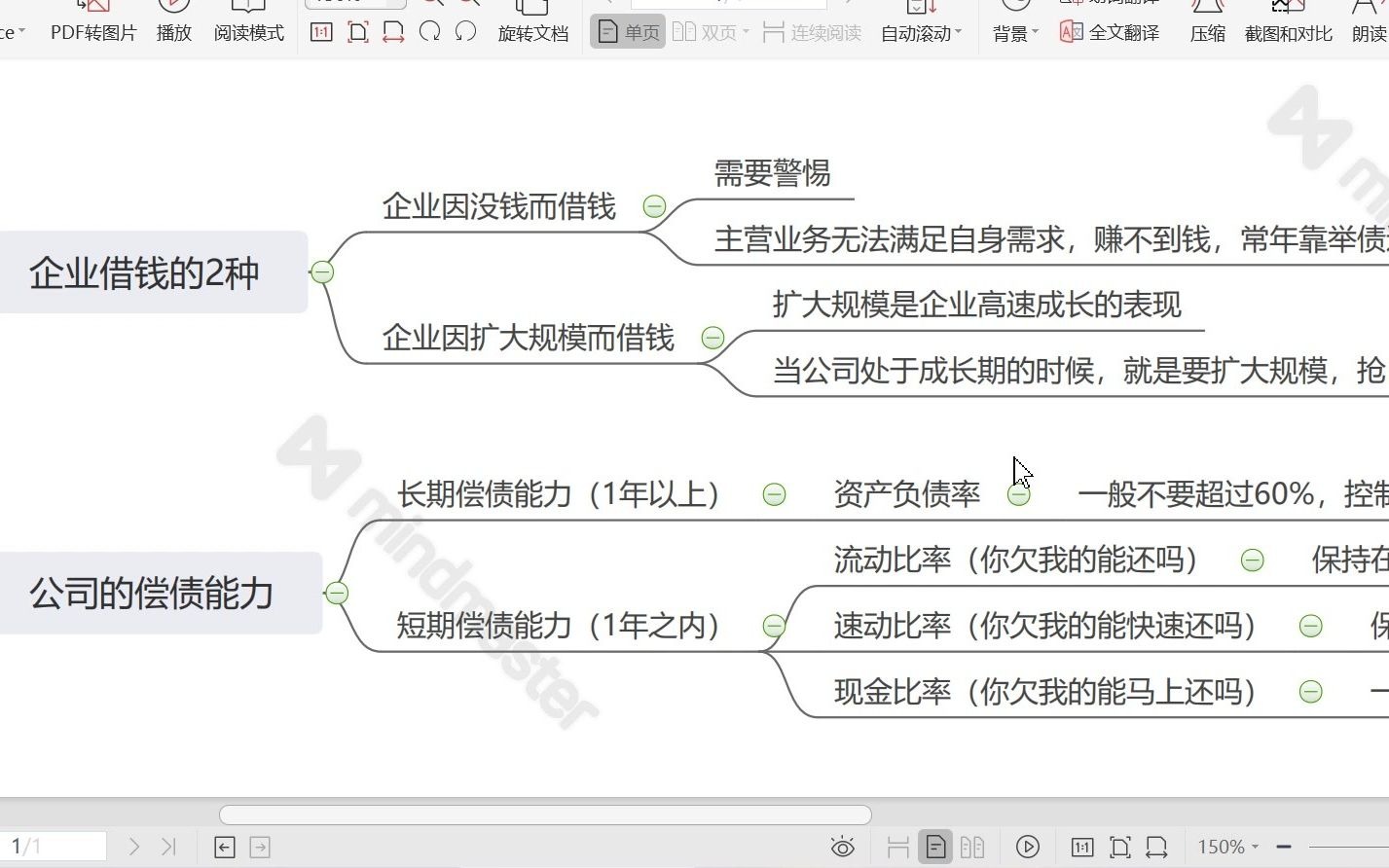The width and height of the screenshot is (1389, 868).
Task: Click the 短期偿债能力（1年之内） label
Action: (x=558, y=626)
